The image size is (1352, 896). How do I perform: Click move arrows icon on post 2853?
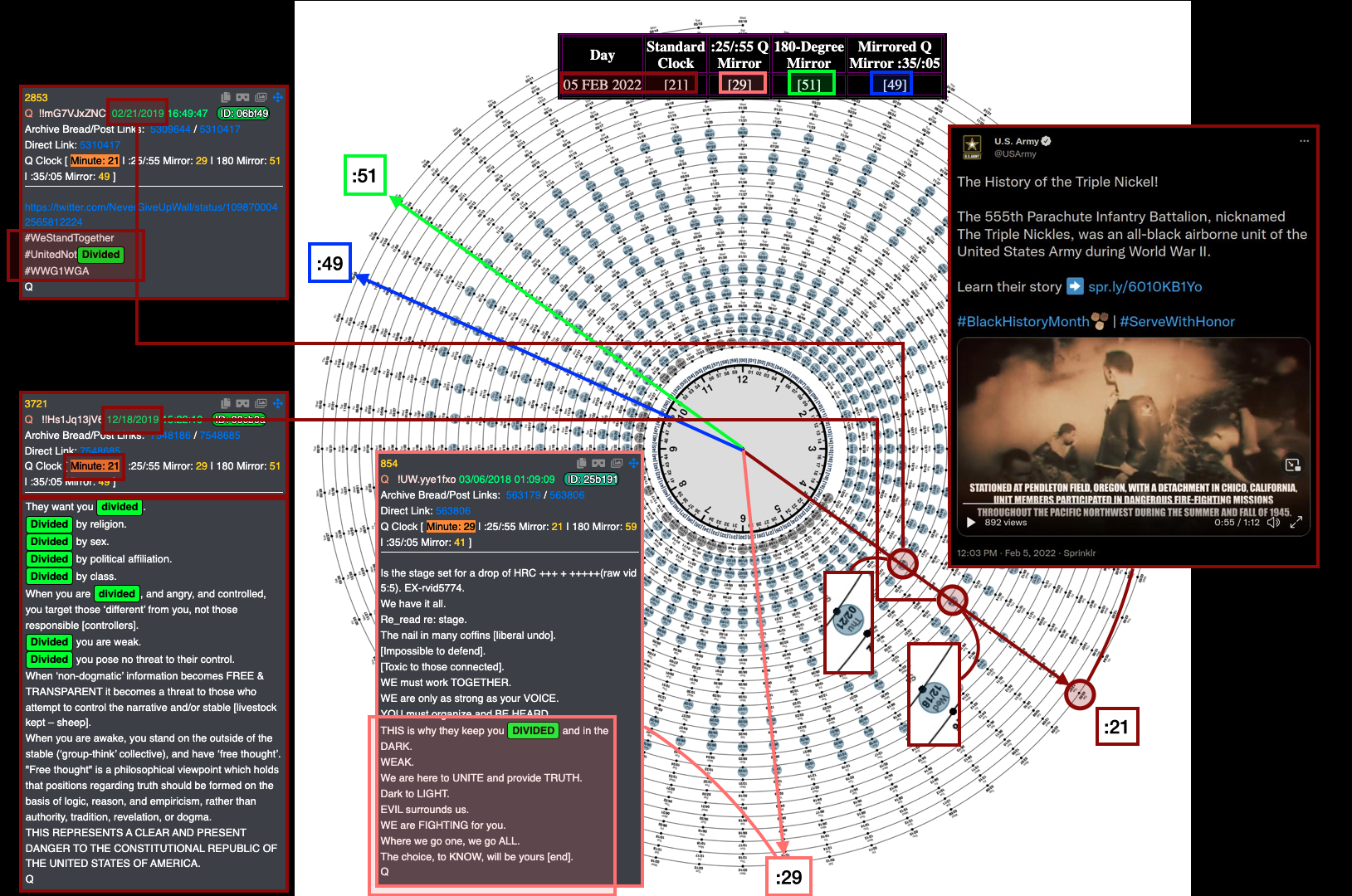(278, 97)
